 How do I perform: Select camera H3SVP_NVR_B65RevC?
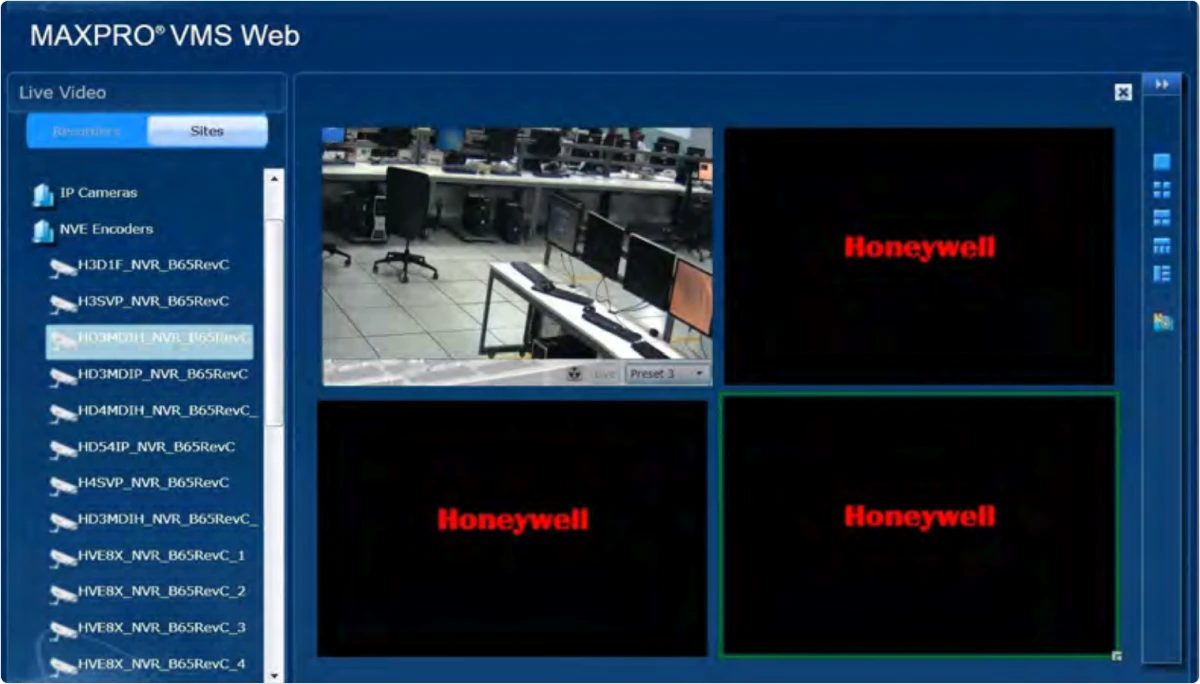point(153,301)
